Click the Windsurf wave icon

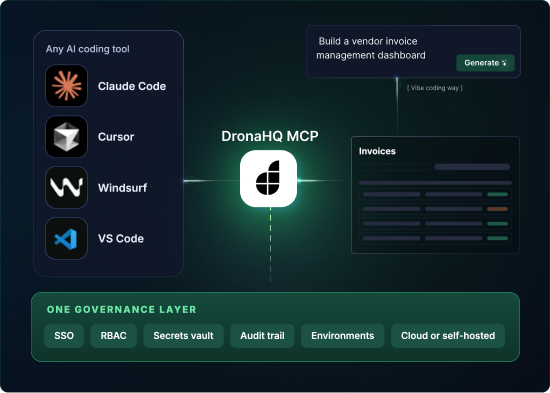click(x=66, y=187)
